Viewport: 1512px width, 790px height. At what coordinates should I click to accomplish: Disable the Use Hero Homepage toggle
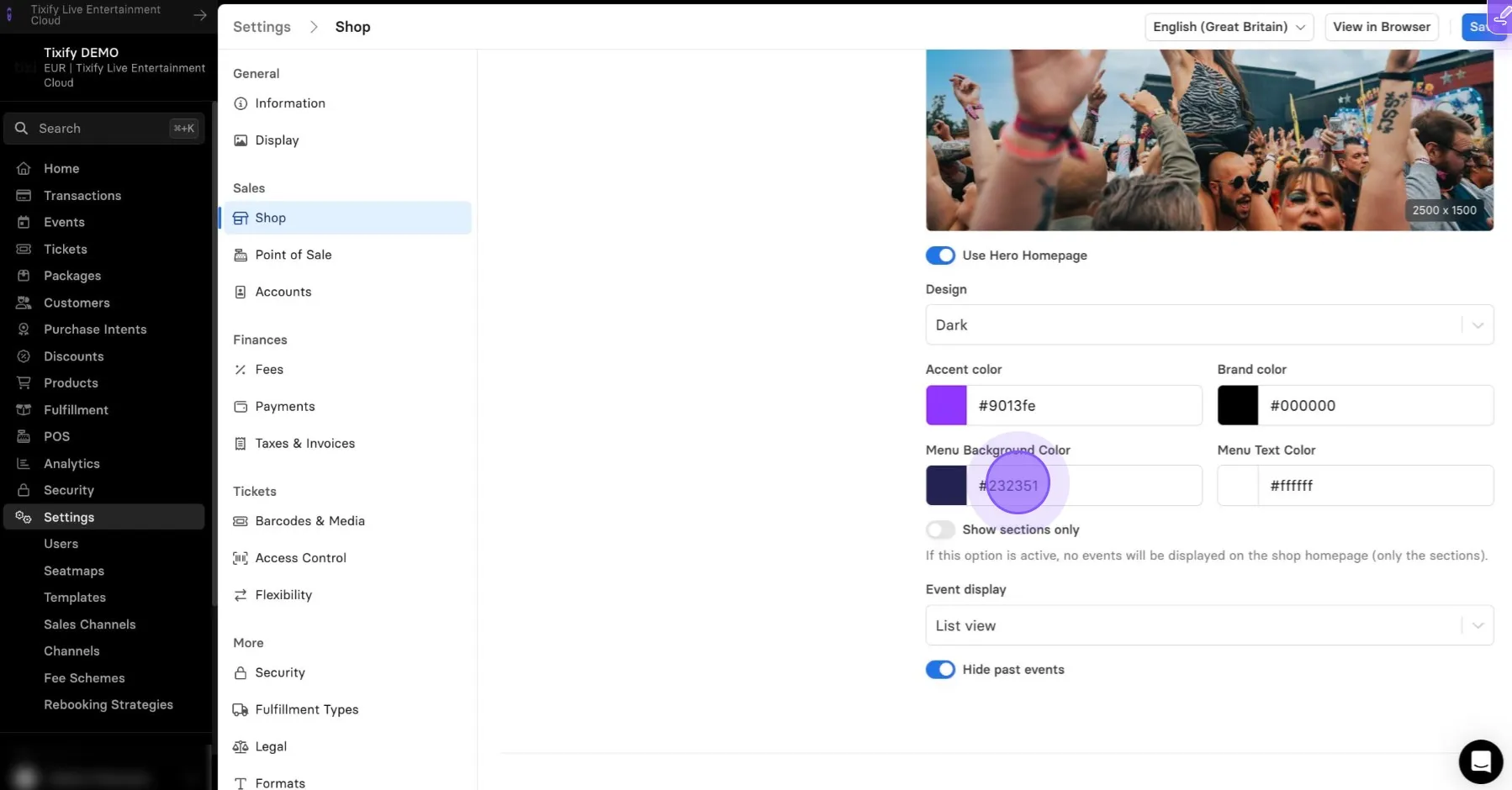coord(940,255)
